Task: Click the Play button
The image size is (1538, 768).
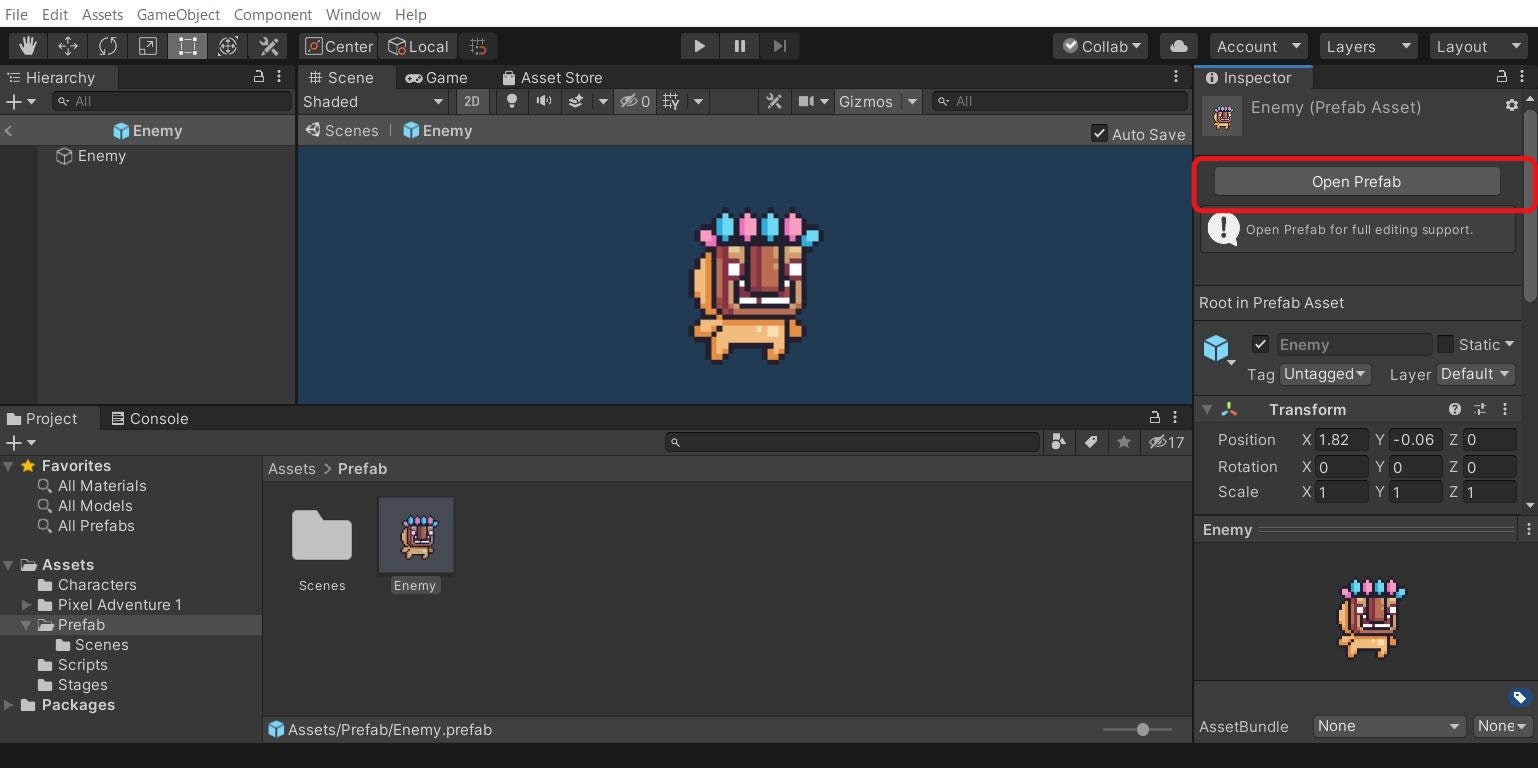Action: click(699, 46)
